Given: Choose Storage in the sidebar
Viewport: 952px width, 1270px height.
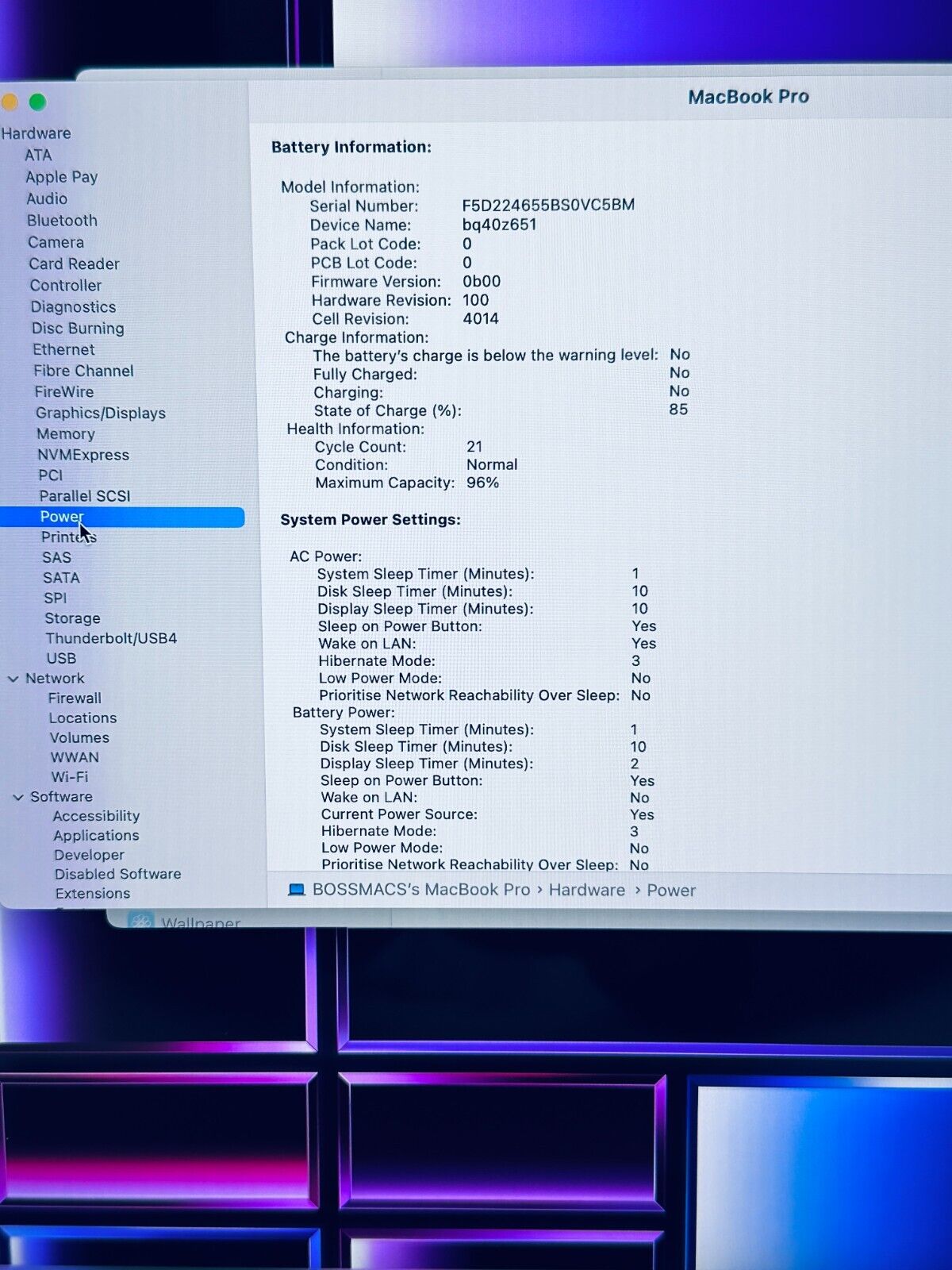Looking at the screenshot, I should [72, 618].
